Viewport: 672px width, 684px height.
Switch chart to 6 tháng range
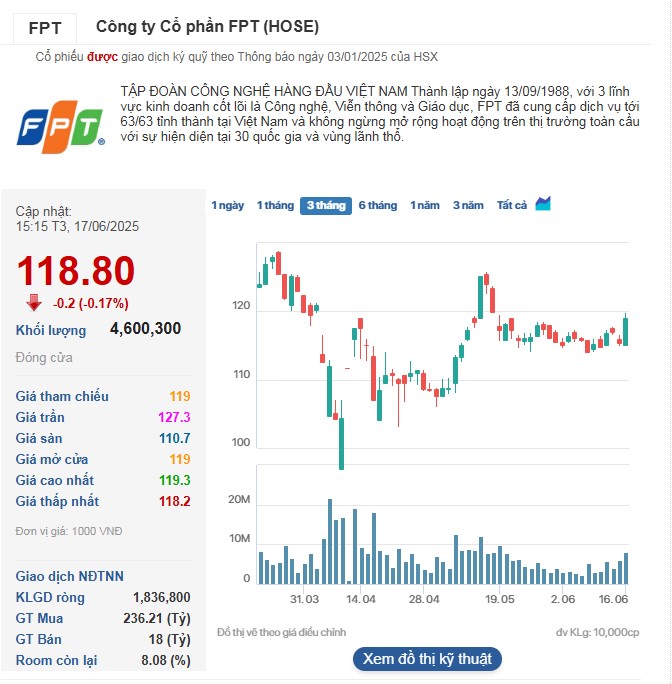tap(378, 205)
